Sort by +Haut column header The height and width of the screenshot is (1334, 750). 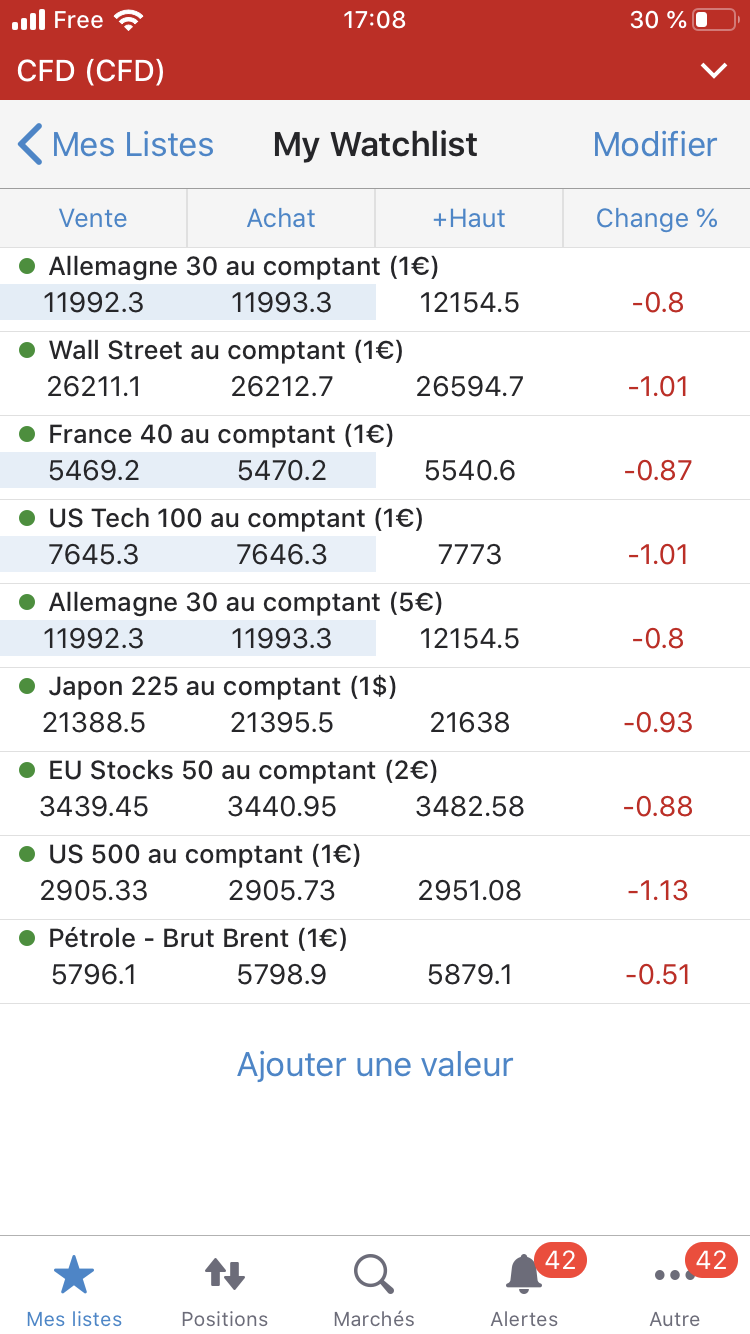tap(469, 219)
